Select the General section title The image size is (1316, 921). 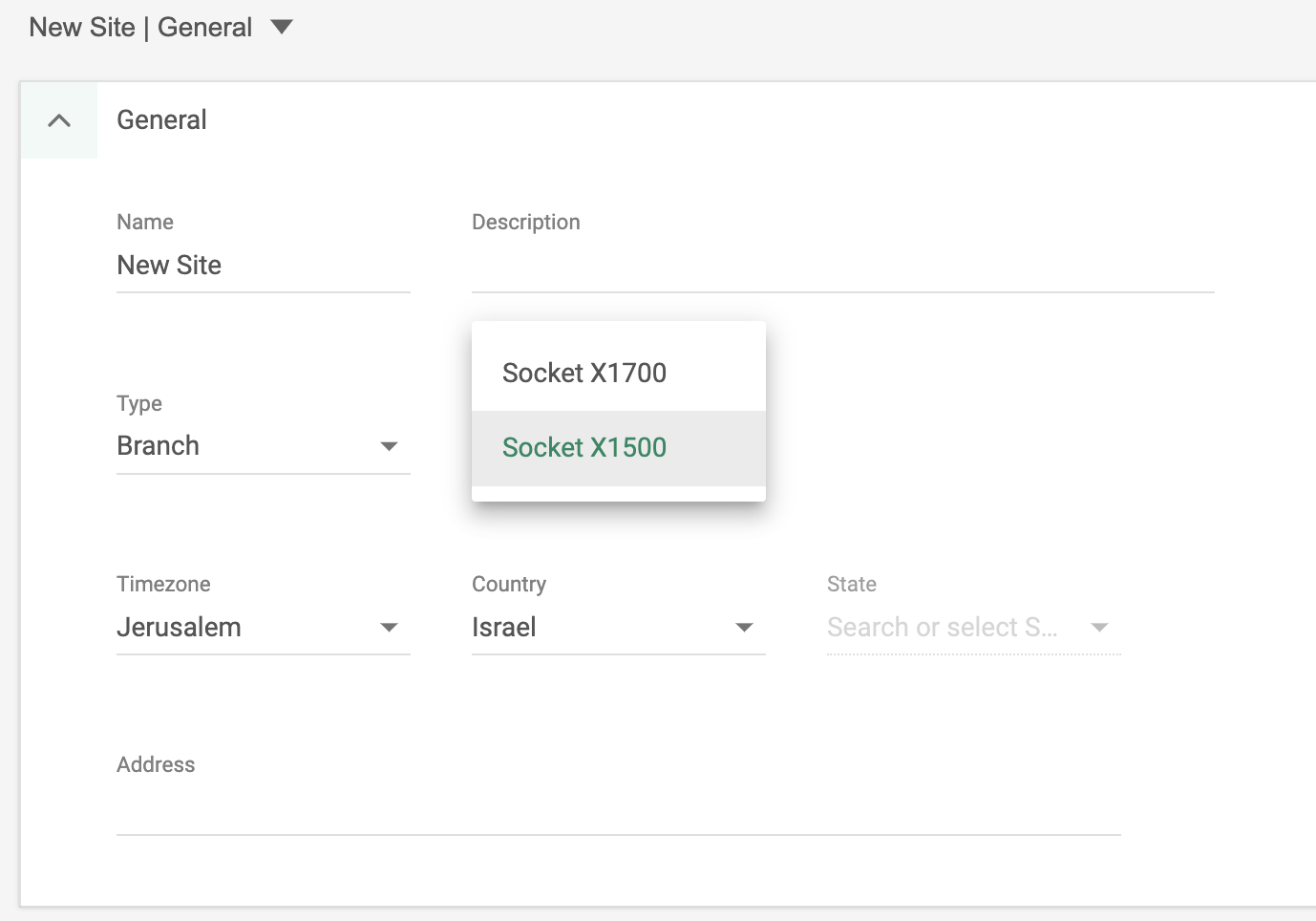pyautogui.click(x=160, y=119)
